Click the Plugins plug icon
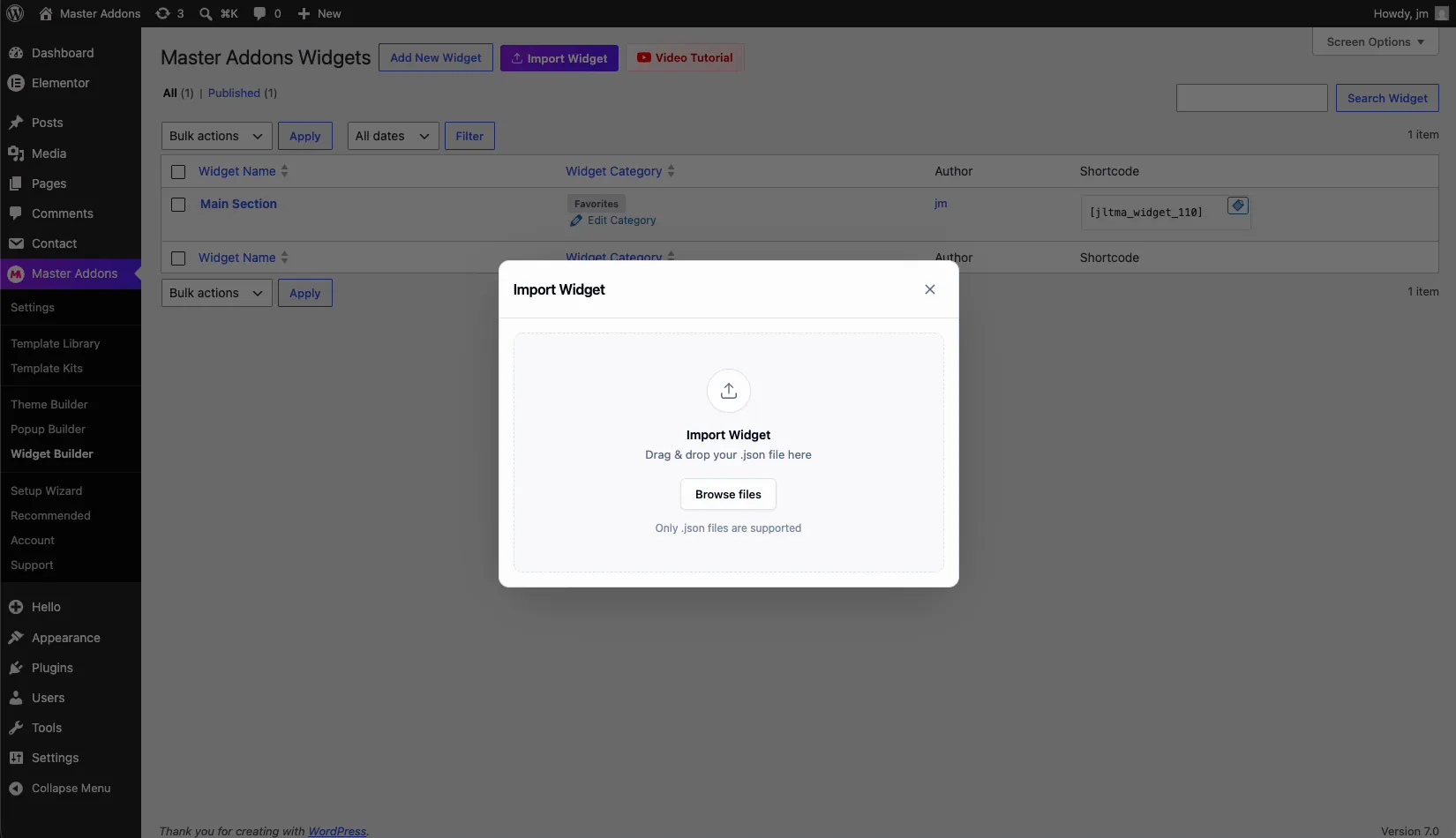 coord(16,668)
